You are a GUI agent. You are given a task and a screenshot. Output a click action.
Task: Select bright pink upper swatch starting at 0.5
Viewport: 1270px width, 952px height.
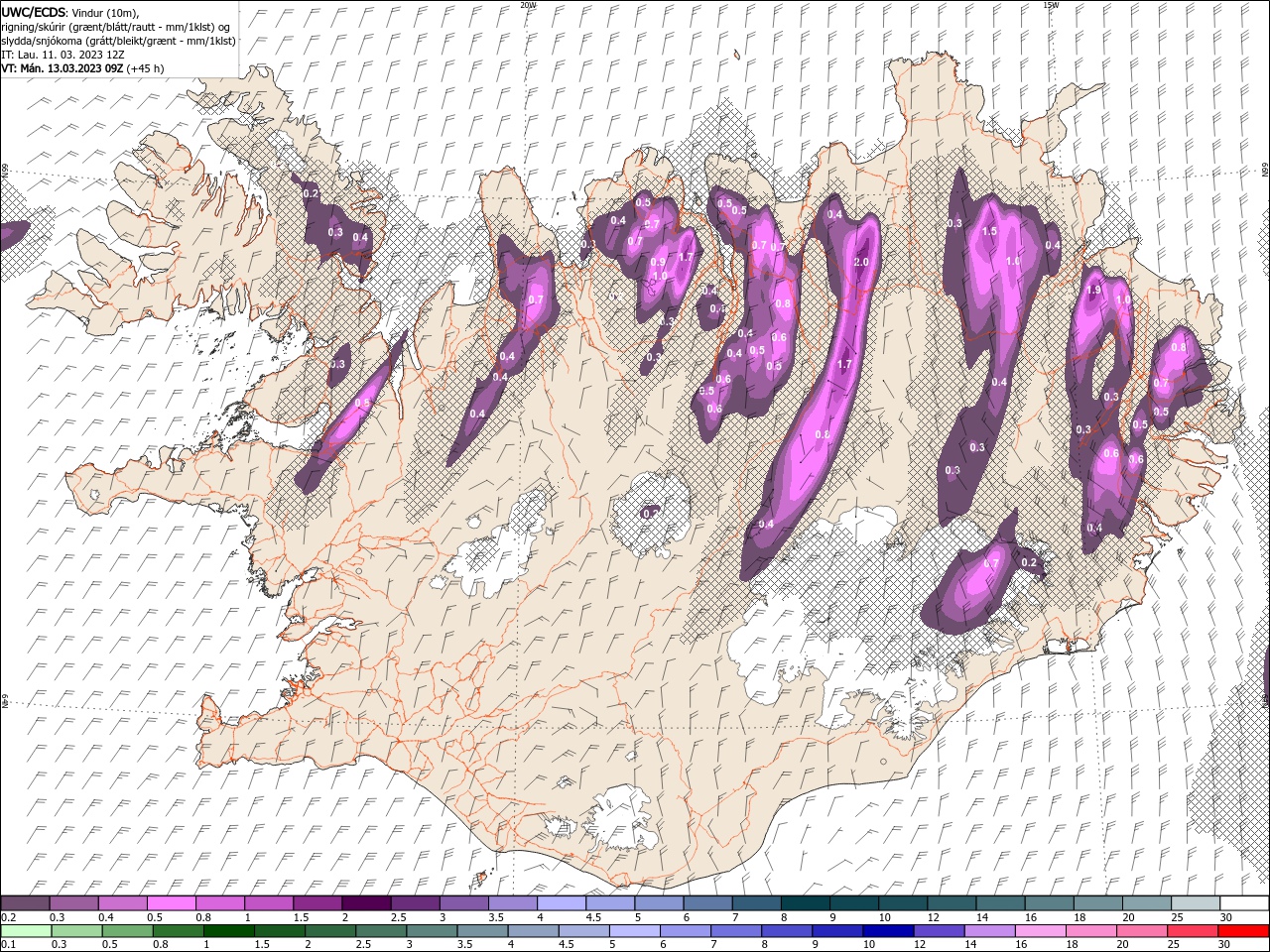[171, 903]
